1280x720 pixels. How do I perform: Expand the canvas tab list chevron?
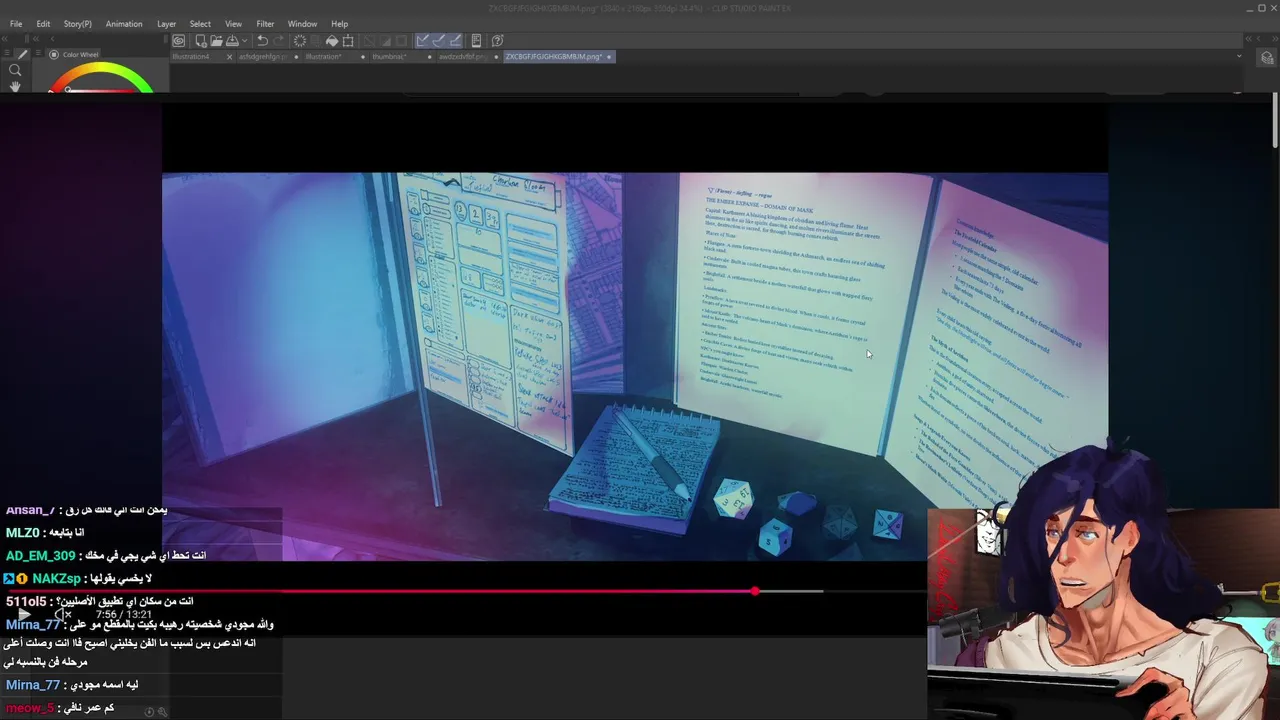[1239, 57]
